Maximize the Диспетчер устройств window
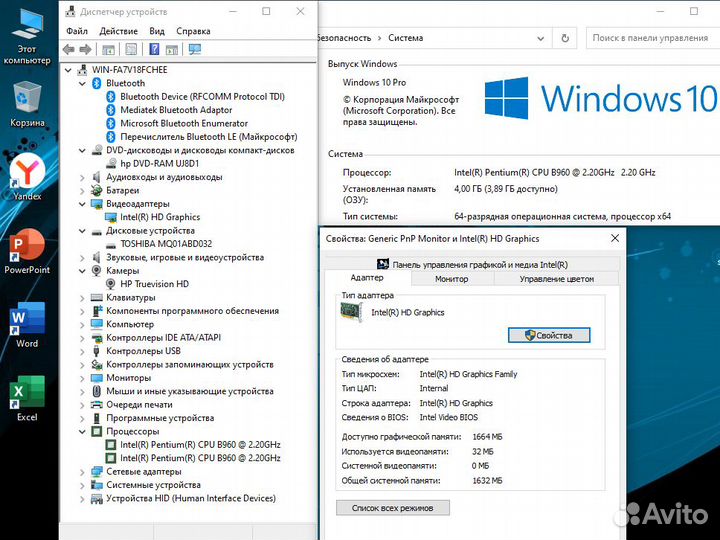720x540 pixels. click(x=266, y=11)
